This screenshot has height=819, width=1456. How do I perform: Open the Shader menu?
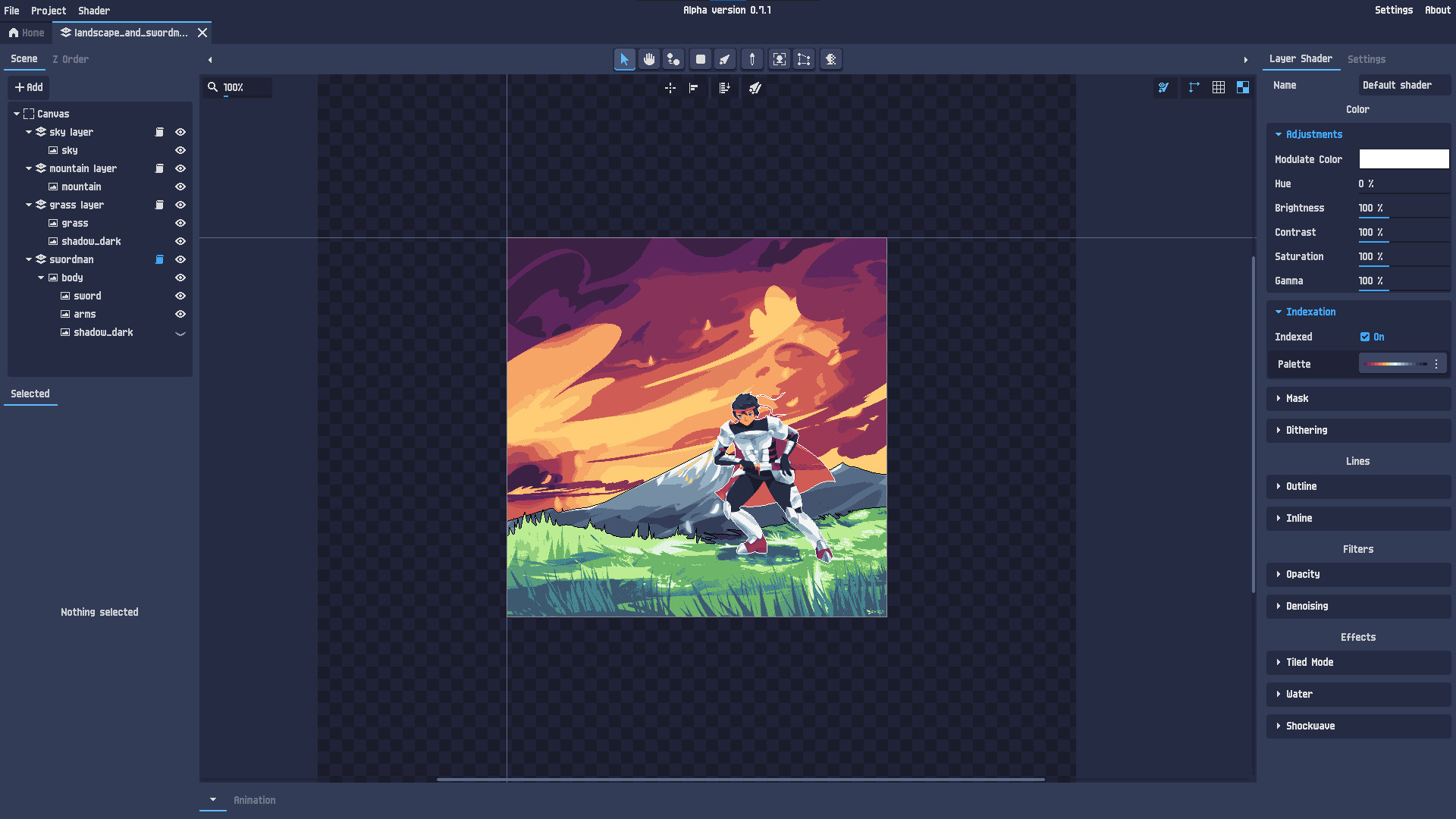(93, 10)
